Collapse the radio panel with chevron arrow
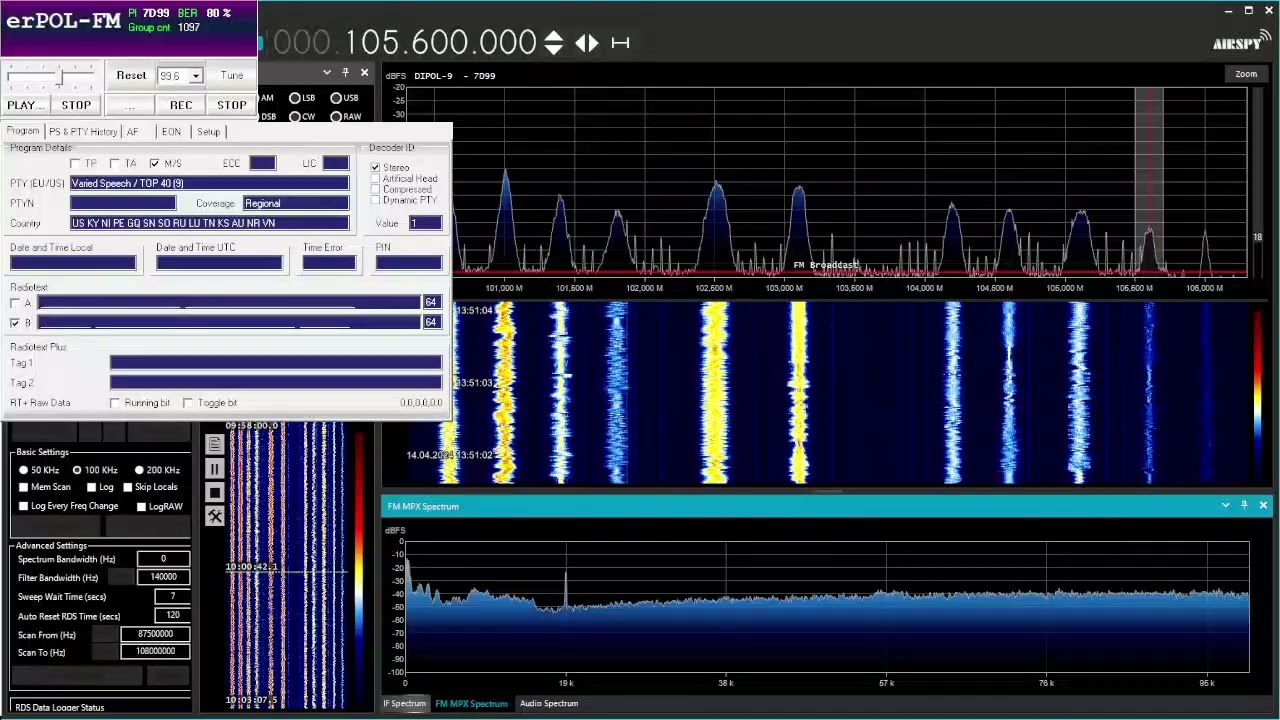 point(327,73)
